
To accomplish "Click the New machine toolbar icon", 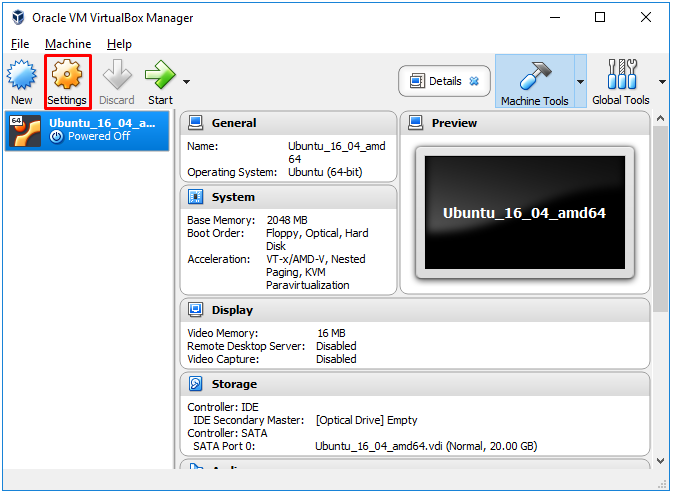I will tap(21, 75).
